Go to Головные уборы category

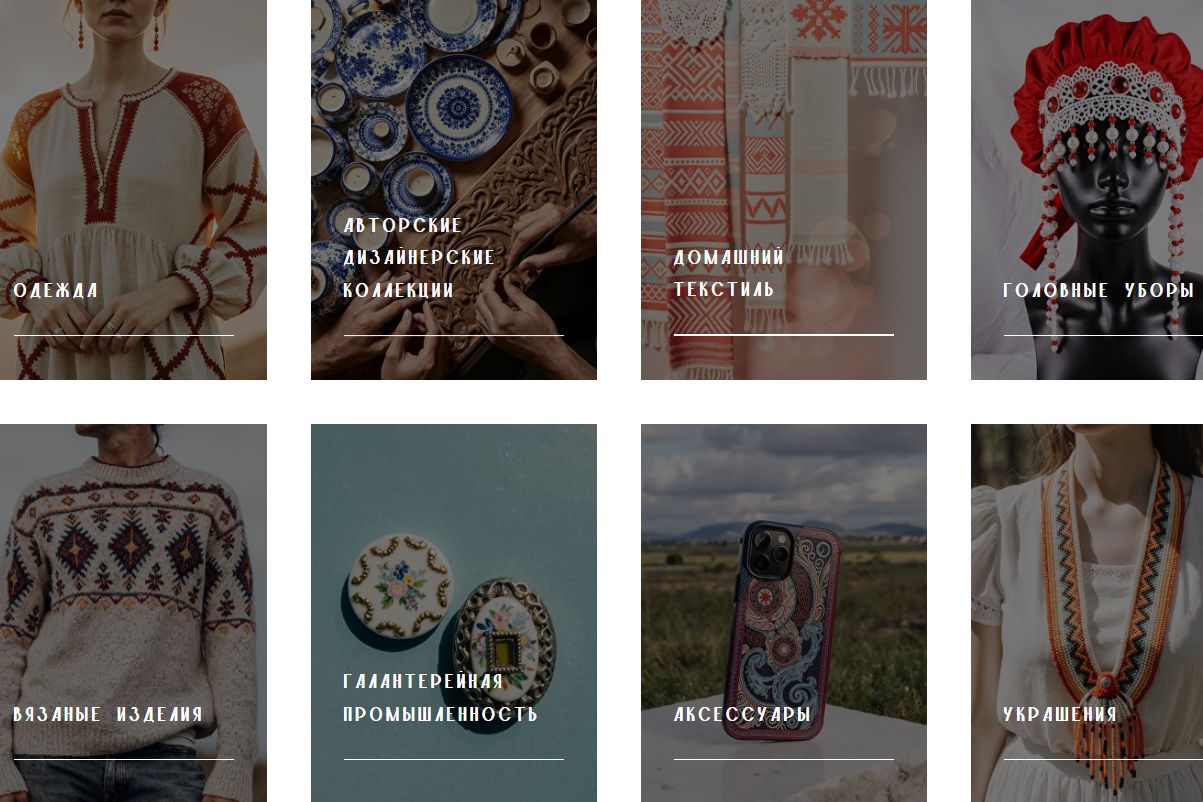click(1099, 291)
